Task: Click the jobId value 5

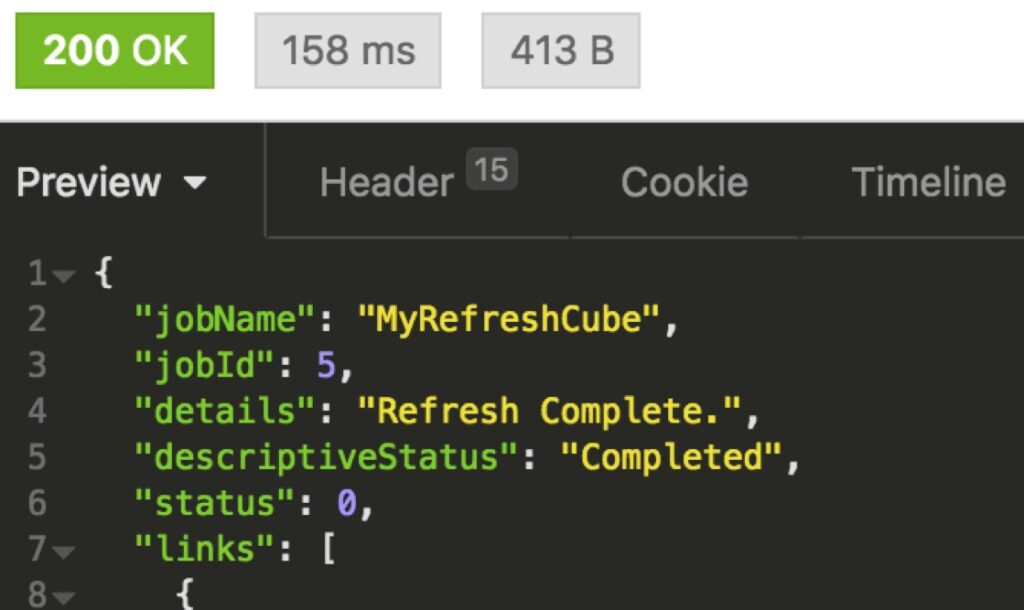Action: 326,366
